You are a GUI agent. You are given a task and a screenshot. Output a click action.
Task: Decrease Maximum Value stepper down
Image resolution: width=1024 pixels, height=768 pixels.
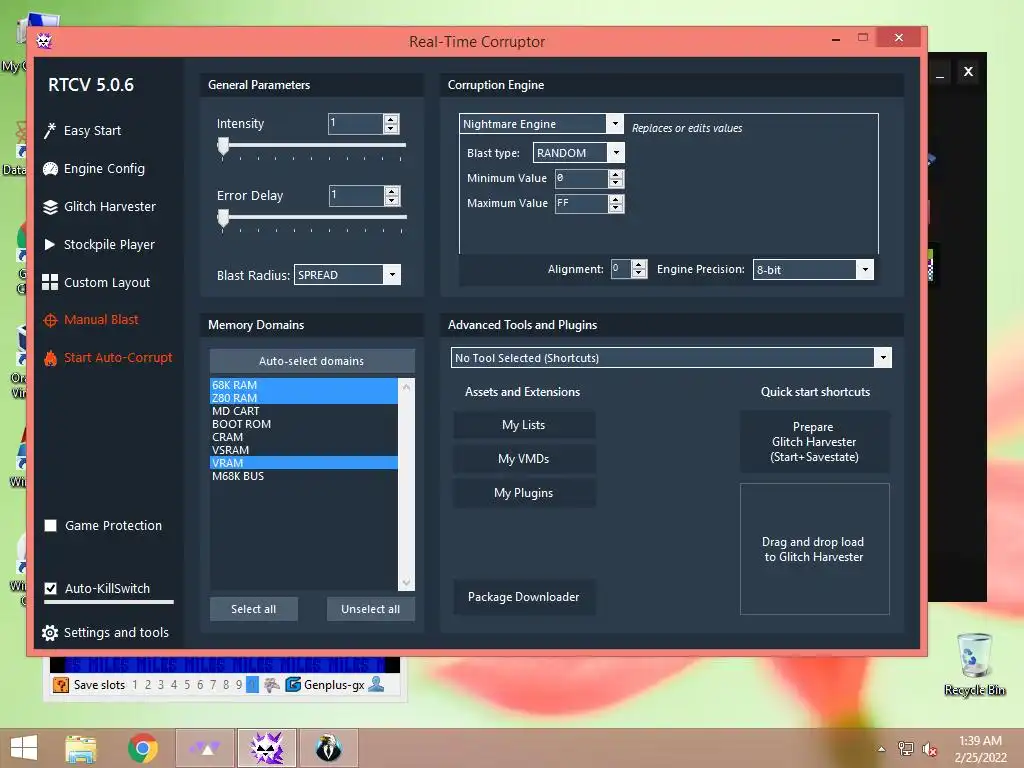[616, 208]
